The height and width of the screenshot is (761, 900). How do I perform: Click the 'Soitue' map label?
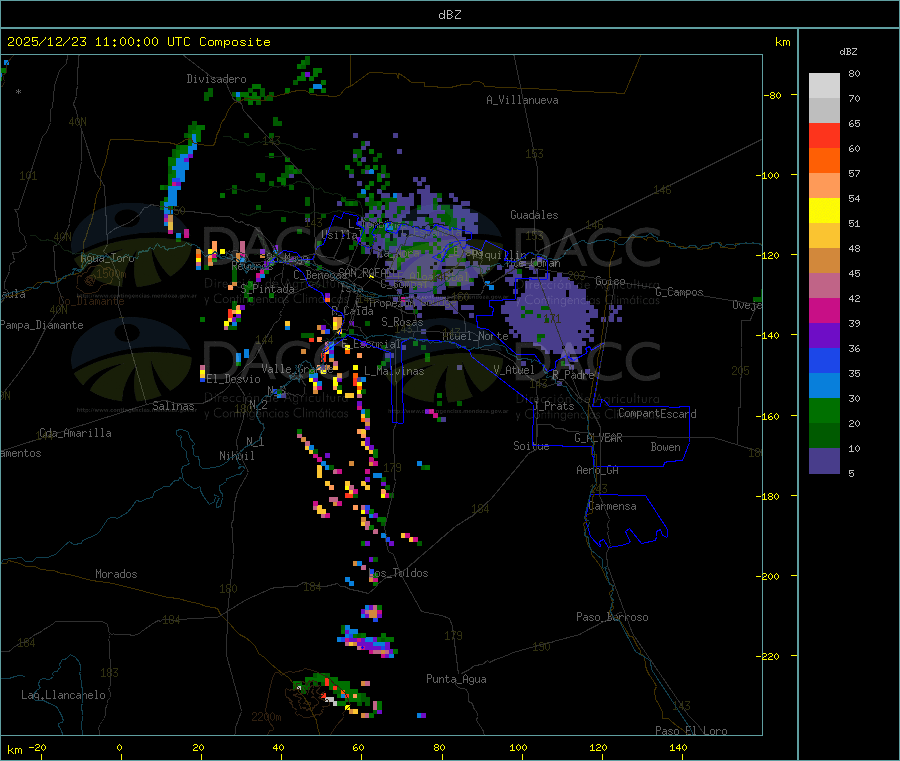(x=531, y=446)
